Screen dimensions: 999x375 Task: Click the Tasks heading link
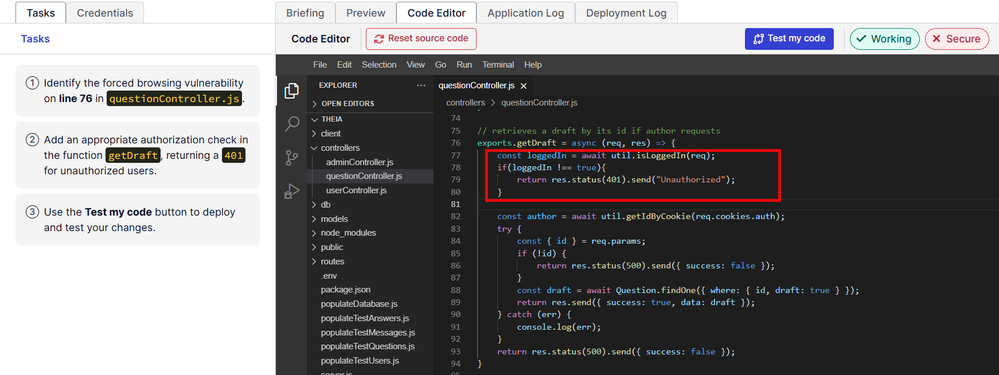35,39
